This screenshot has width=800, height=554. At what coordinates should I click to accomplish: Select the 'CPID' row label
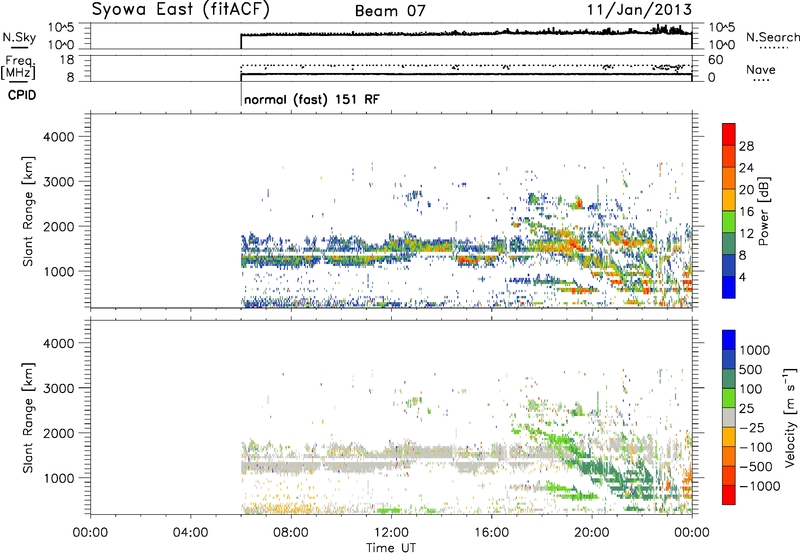22,95
